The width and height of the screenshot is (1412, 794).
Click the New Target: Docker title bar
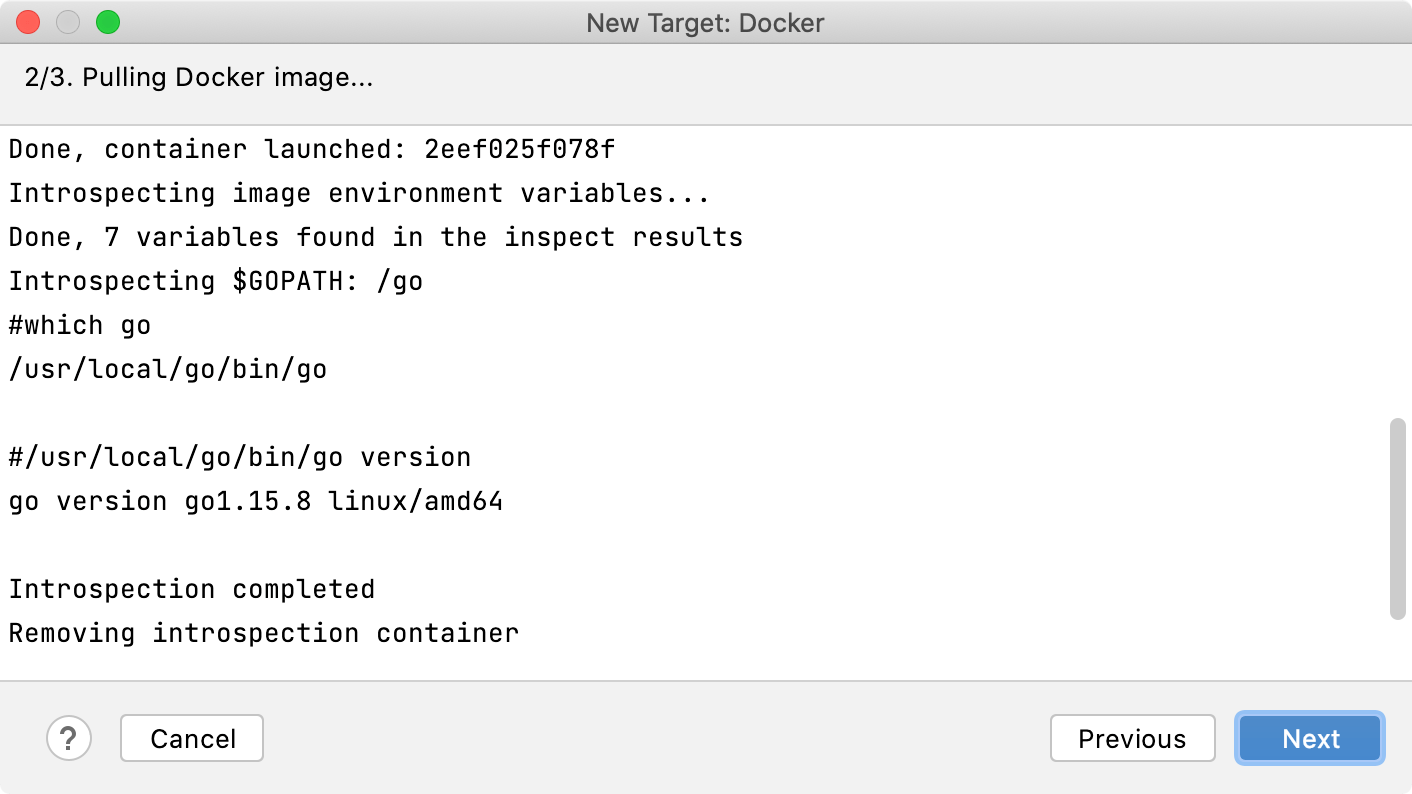706,22
